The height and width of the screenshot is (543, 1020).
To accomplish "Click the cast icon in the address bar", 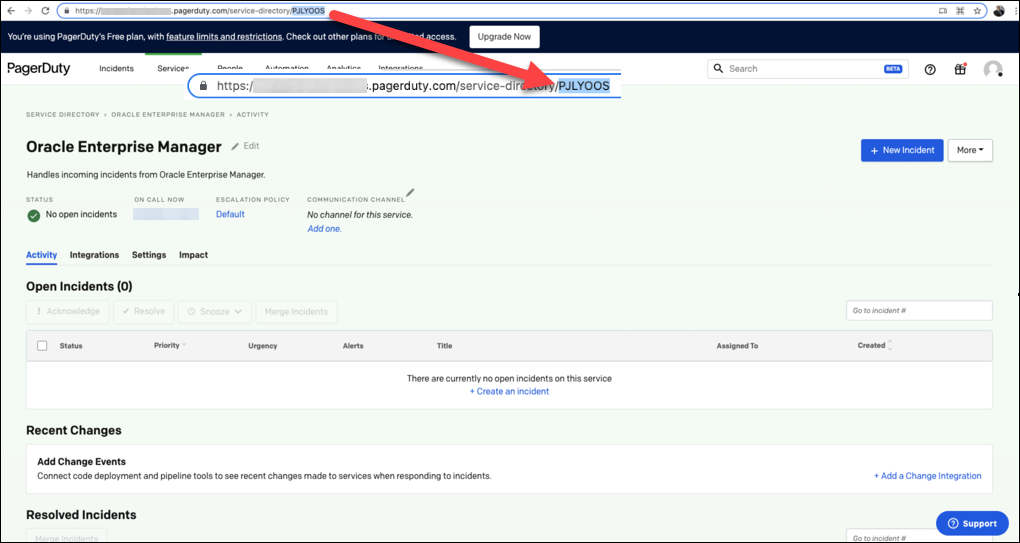I will [x=943, y=11].
